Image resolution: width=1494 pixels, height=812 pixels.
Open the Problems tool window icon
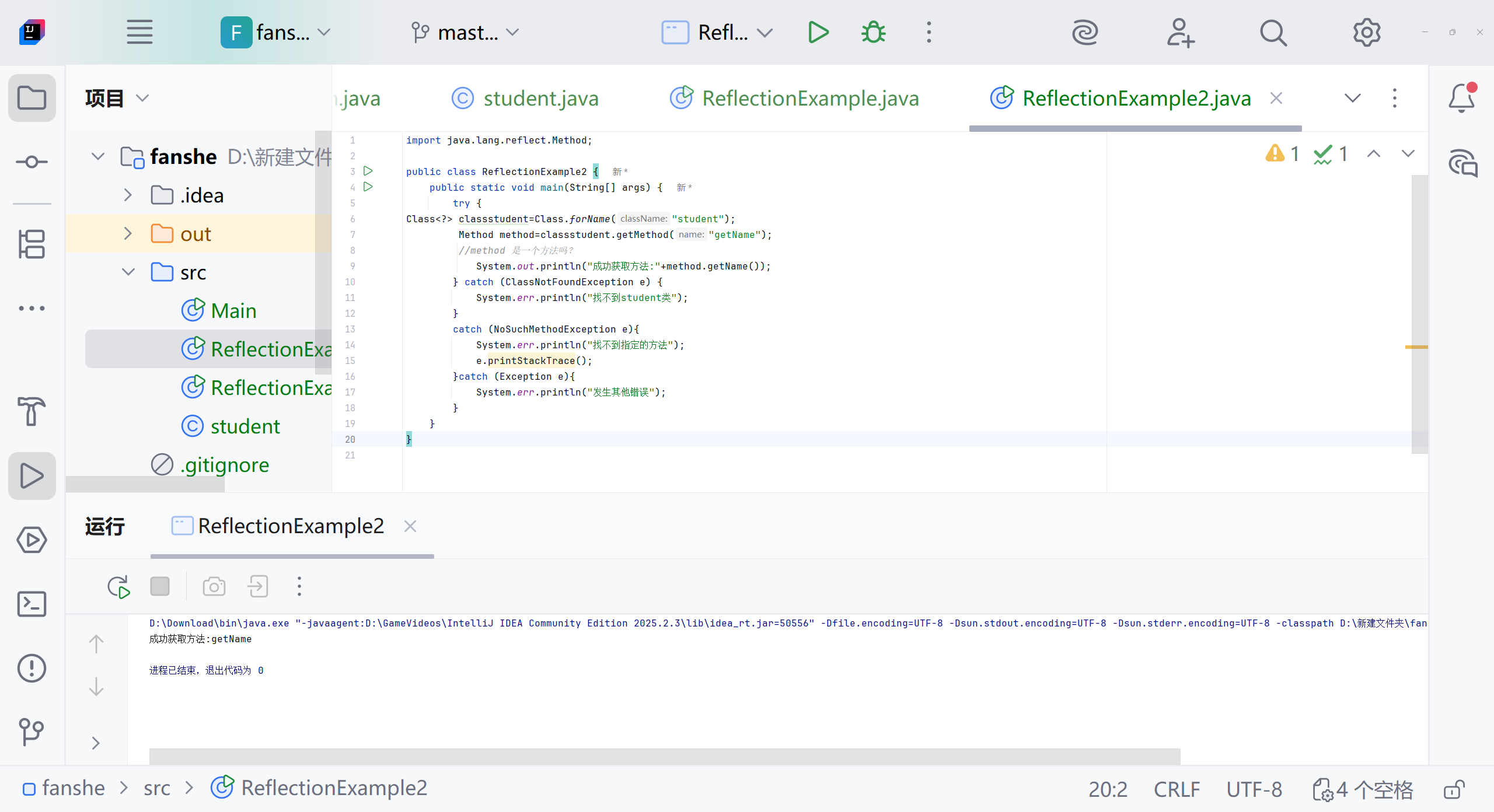32,668
